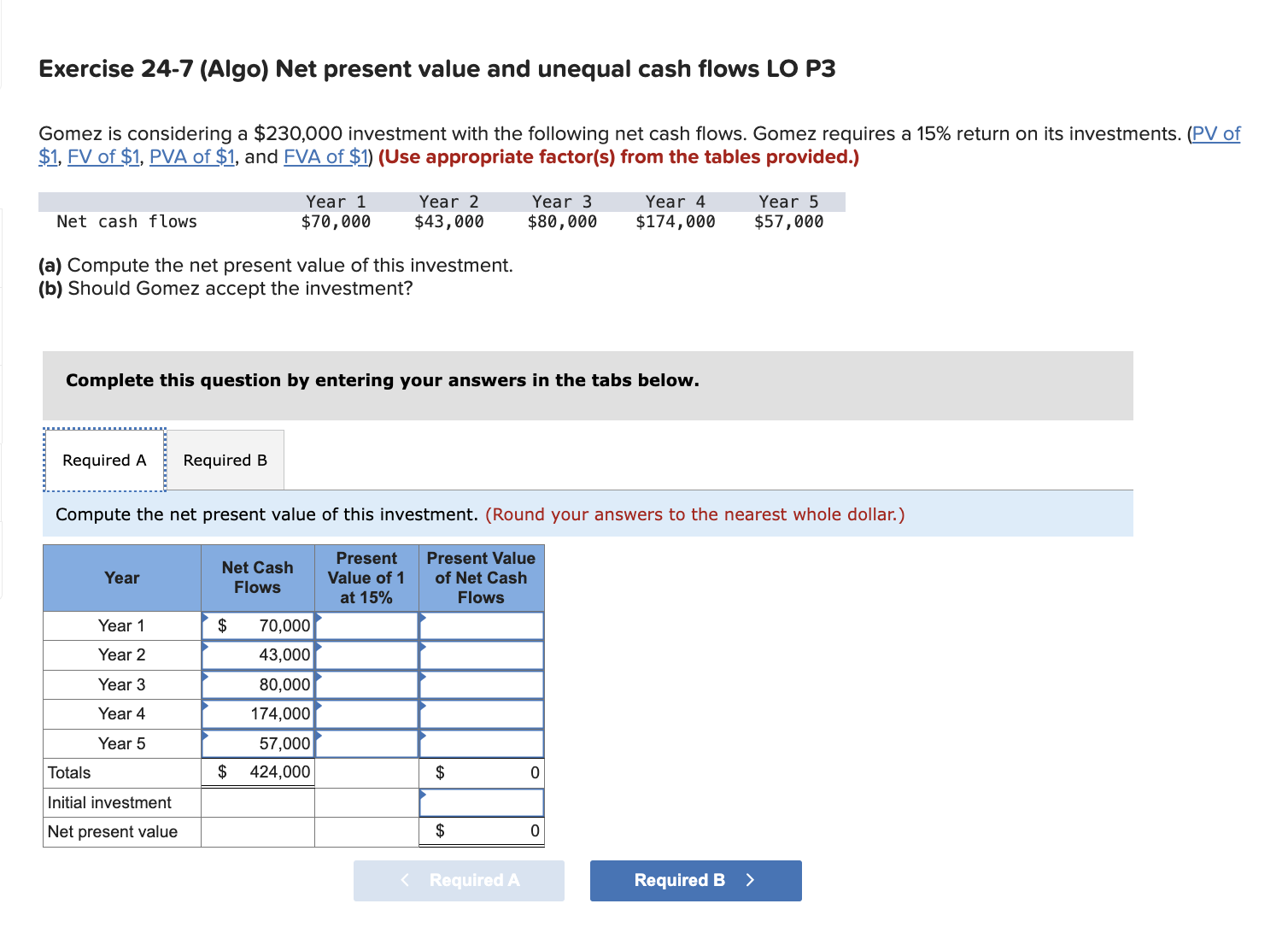
Task: Select Year 3 Present Value of Net Cash Flows cell
Action: [x=481, y=684]
